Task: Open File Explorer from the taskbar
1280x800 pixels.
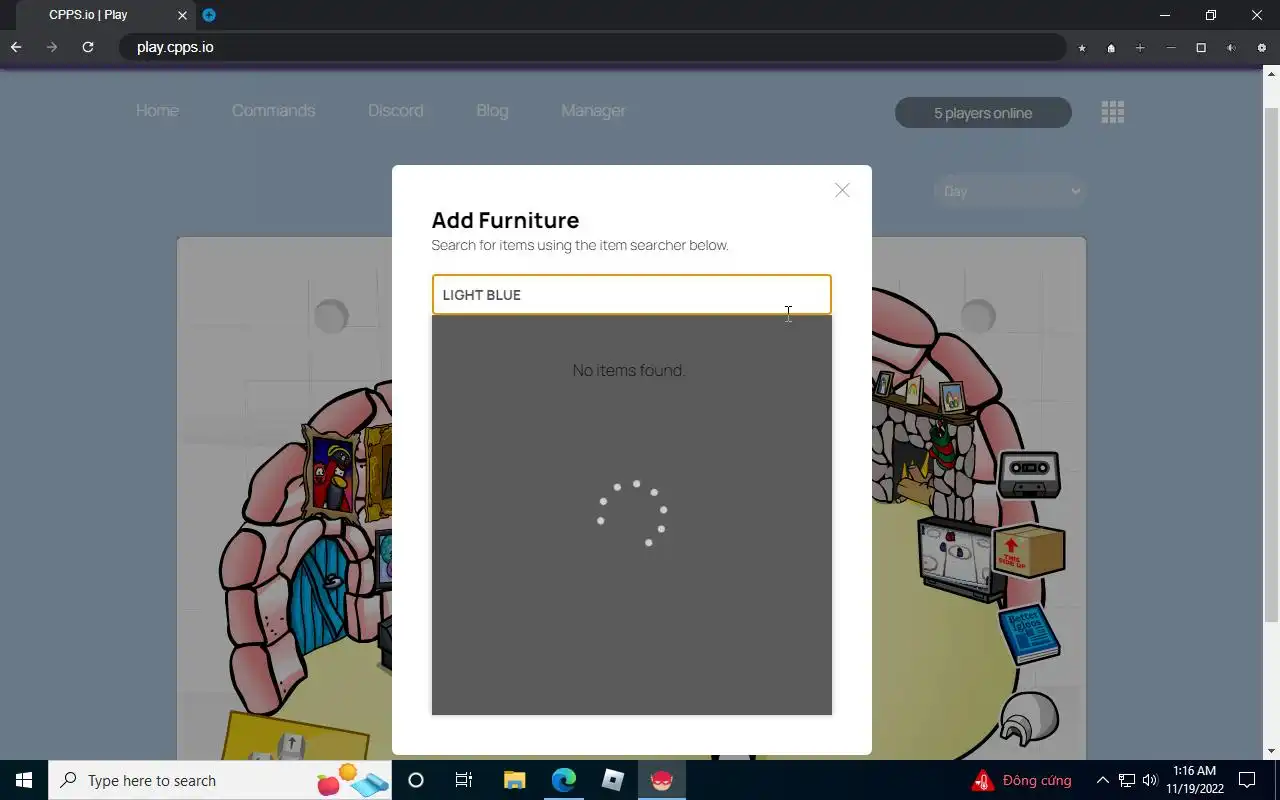Action: tap(514, 780)
